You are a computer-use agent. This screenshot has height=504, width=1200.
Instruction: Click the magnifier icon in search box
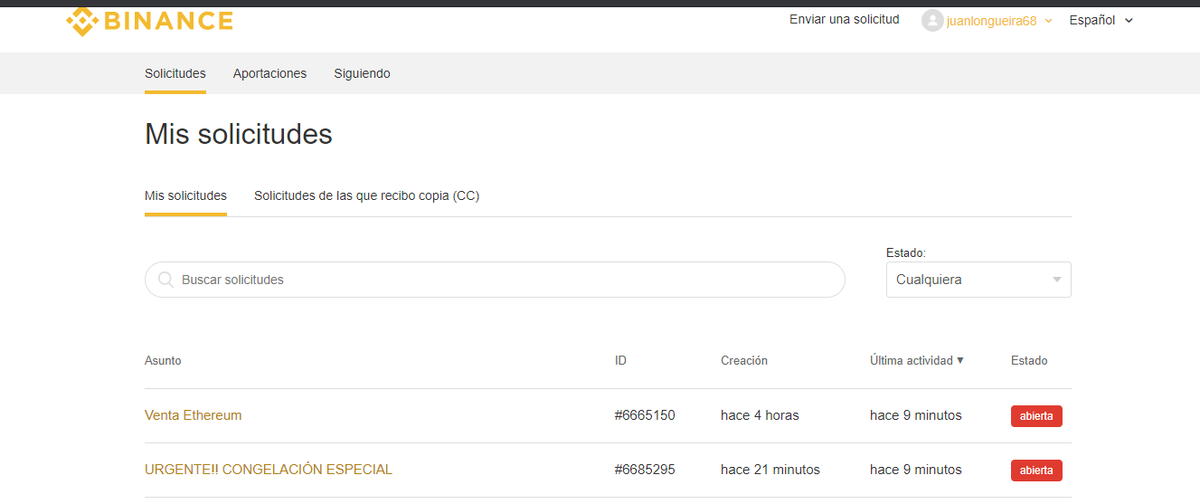166,280
